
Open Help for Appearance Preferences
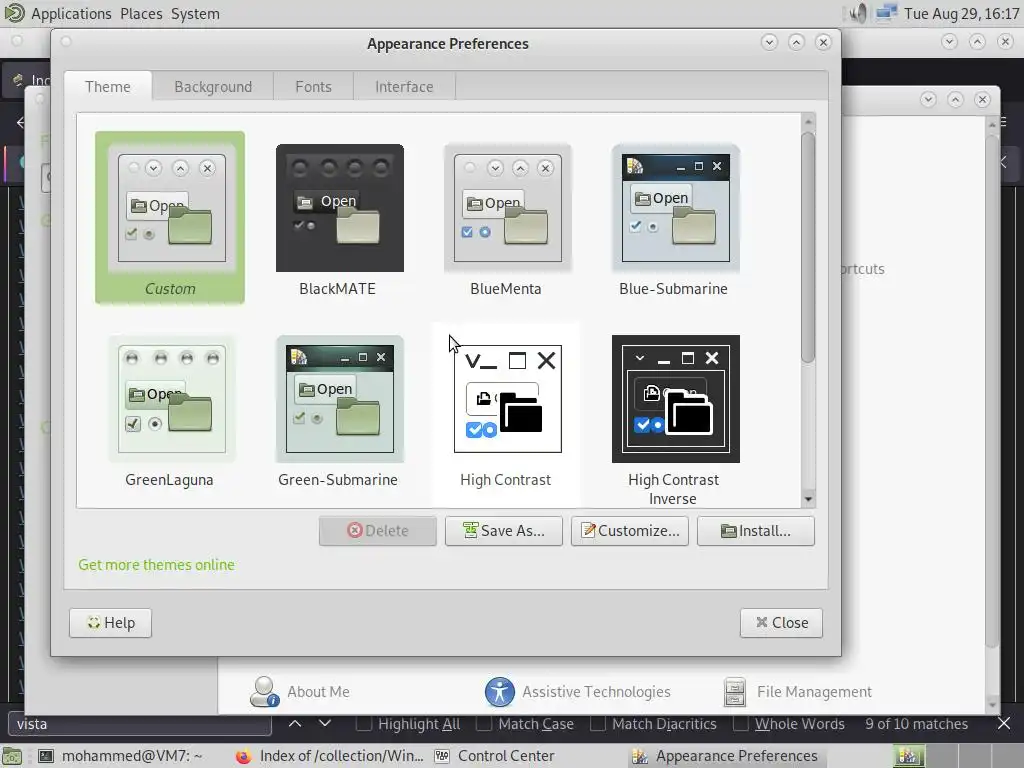click(x=110, y=623)
